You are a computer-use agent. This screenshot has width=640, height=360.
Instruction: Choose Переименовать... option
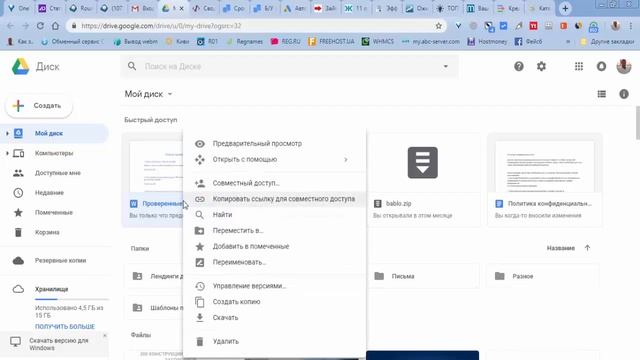[x=274, y=262]
